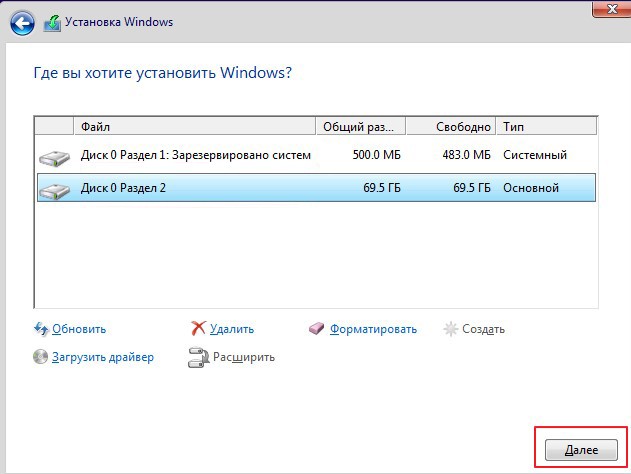
Task: Click the drive icon for Диск 0 Раздел 2
Action: click(x=54, y=191)
